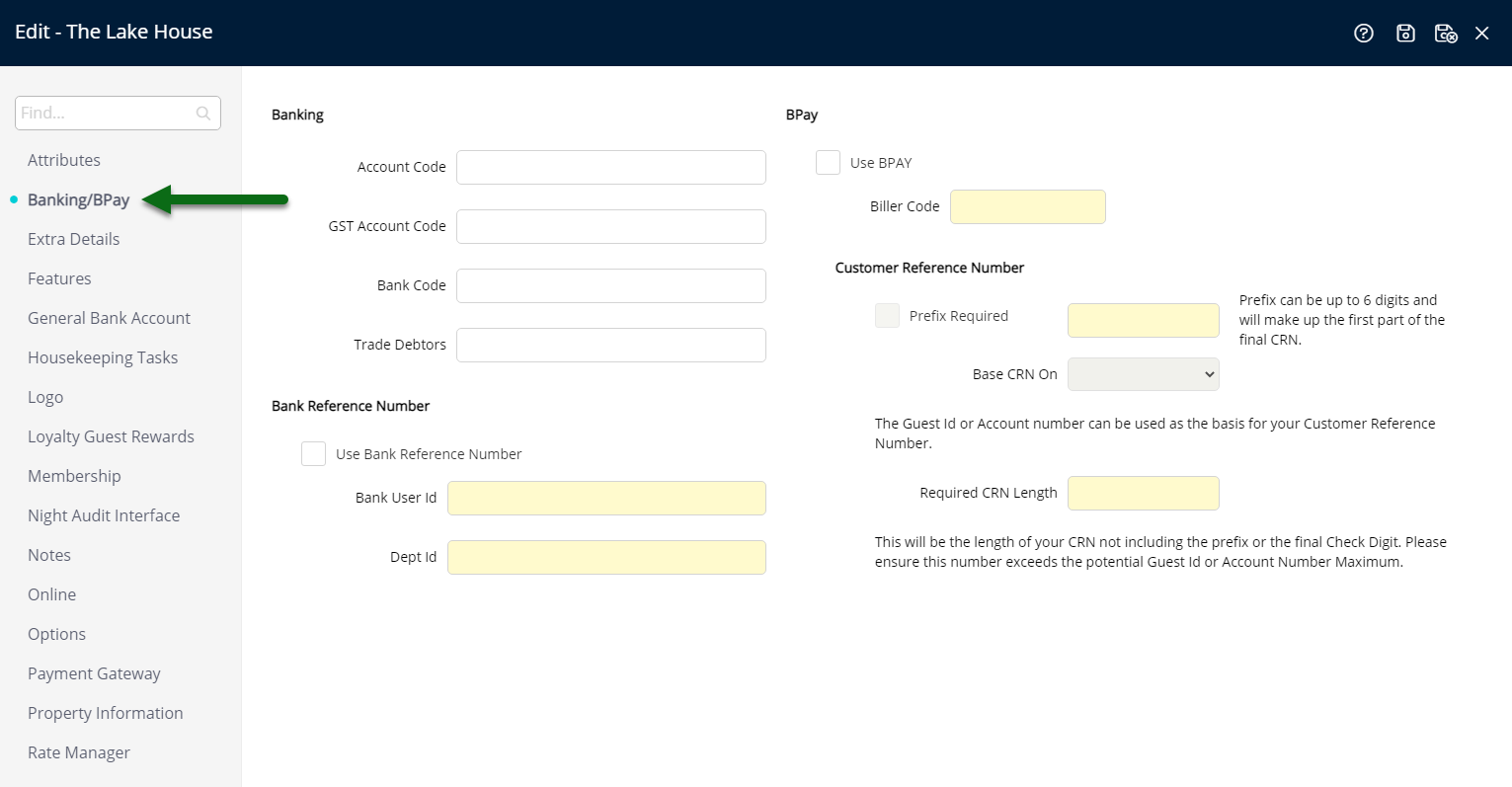The width and height of the screenshot is (1512, 787).
Task: Click the Dept Id field
Action: click(x=606, y=557)
